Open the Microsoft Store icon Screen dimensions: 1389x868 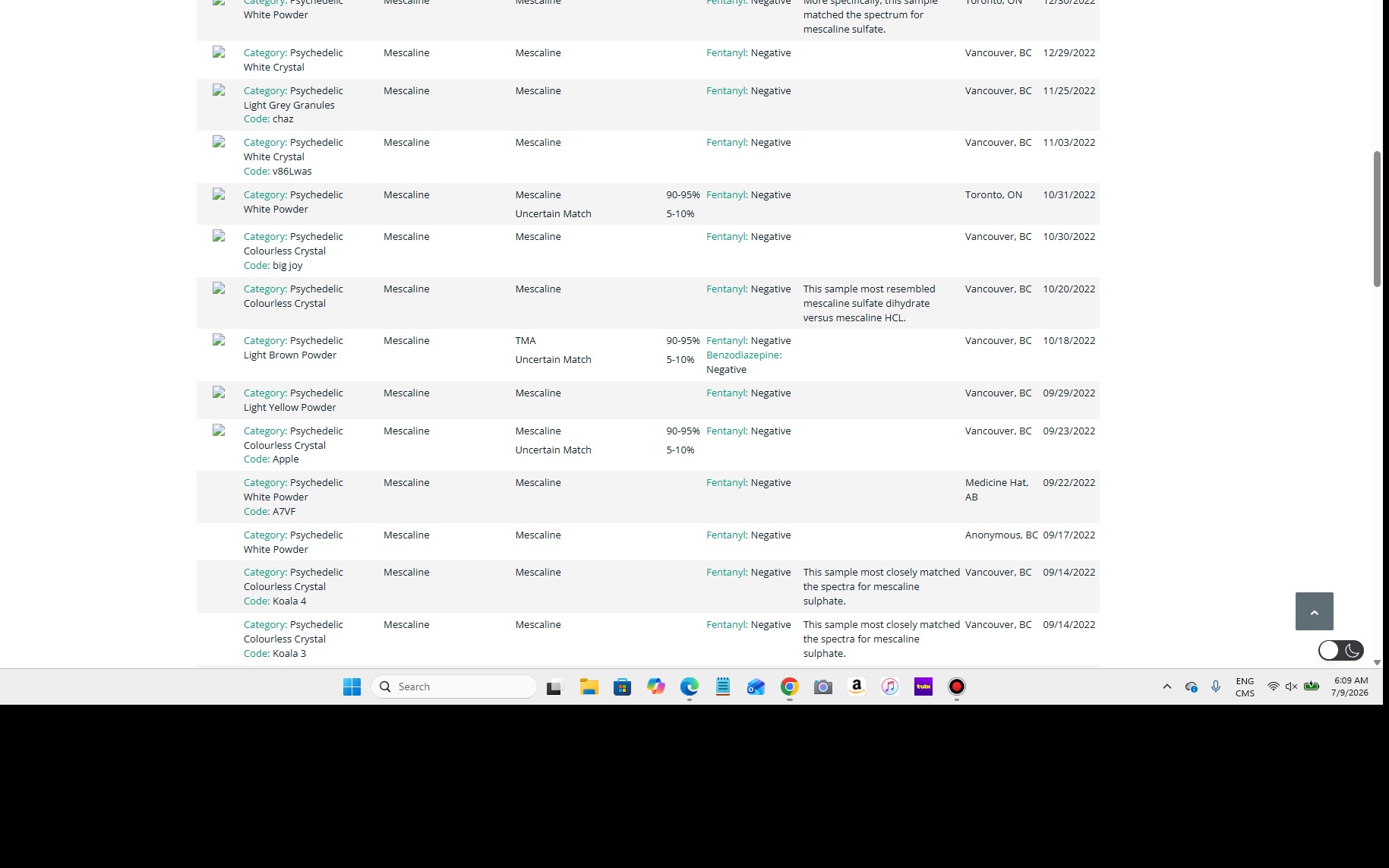[623, 687]
